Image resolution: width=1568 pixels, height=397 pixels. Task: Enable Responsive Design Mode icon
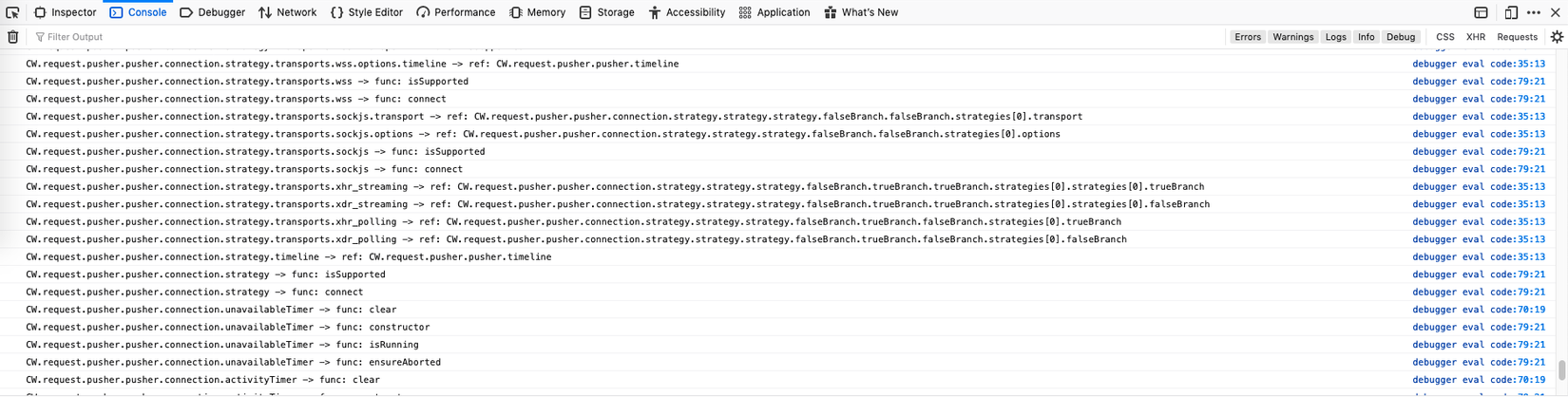click(x=1511, y=12)
